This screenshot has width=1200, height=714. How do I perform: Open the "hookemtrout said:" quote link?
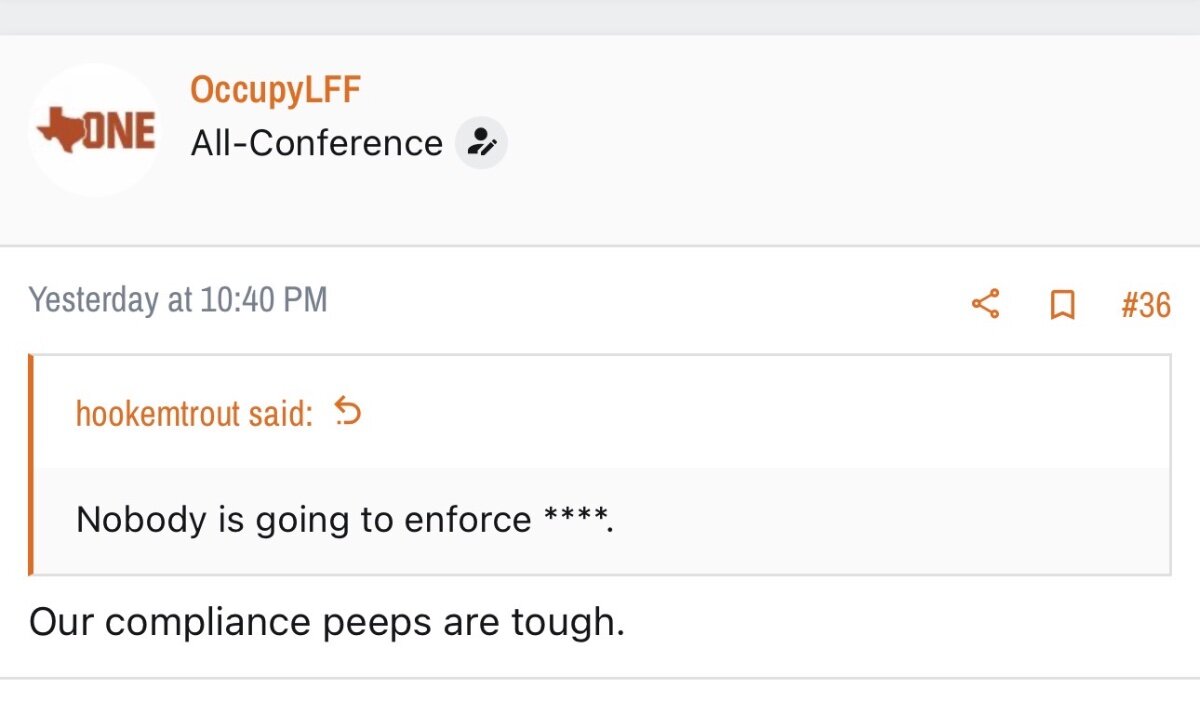[194, 413]
